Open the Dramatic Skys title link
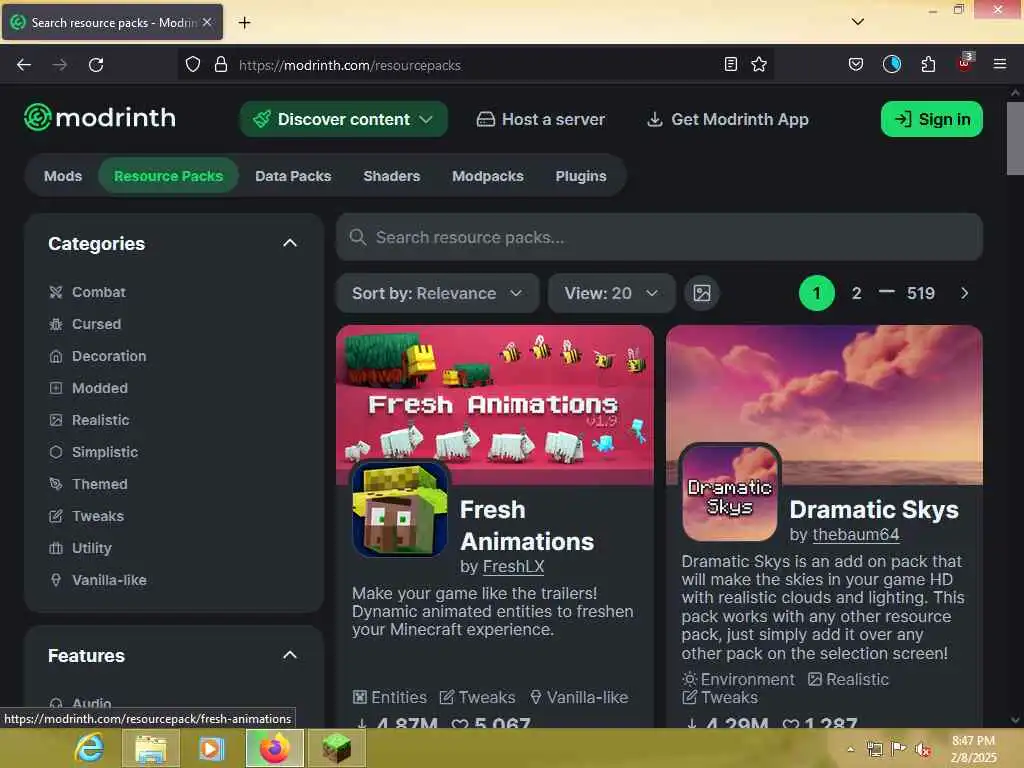The width and height of the screenshot is (1024, 768). pyautogui.click(x=874, y=509)
